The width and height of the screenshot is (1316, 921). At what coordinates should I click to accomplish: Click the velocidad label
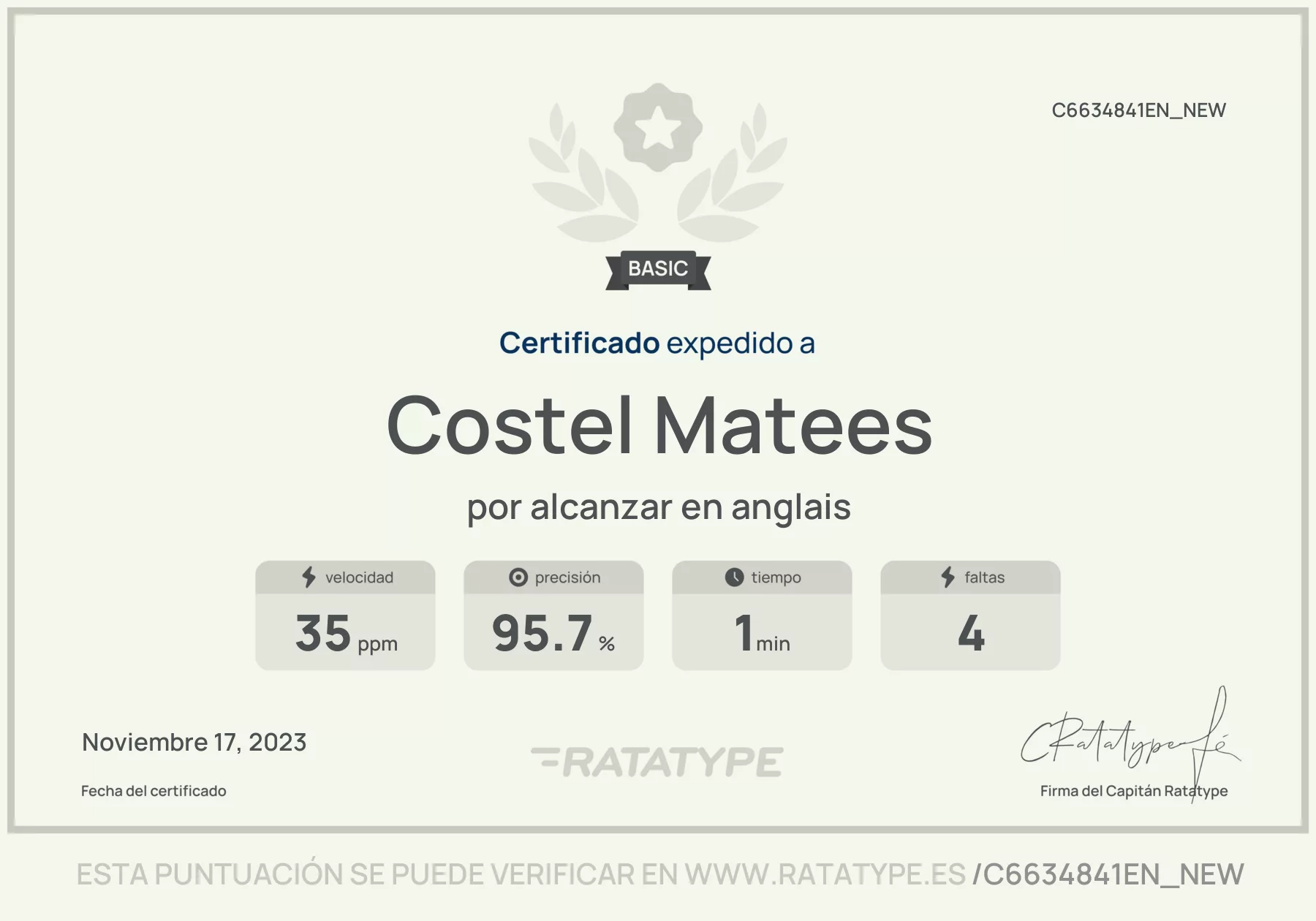359,577
